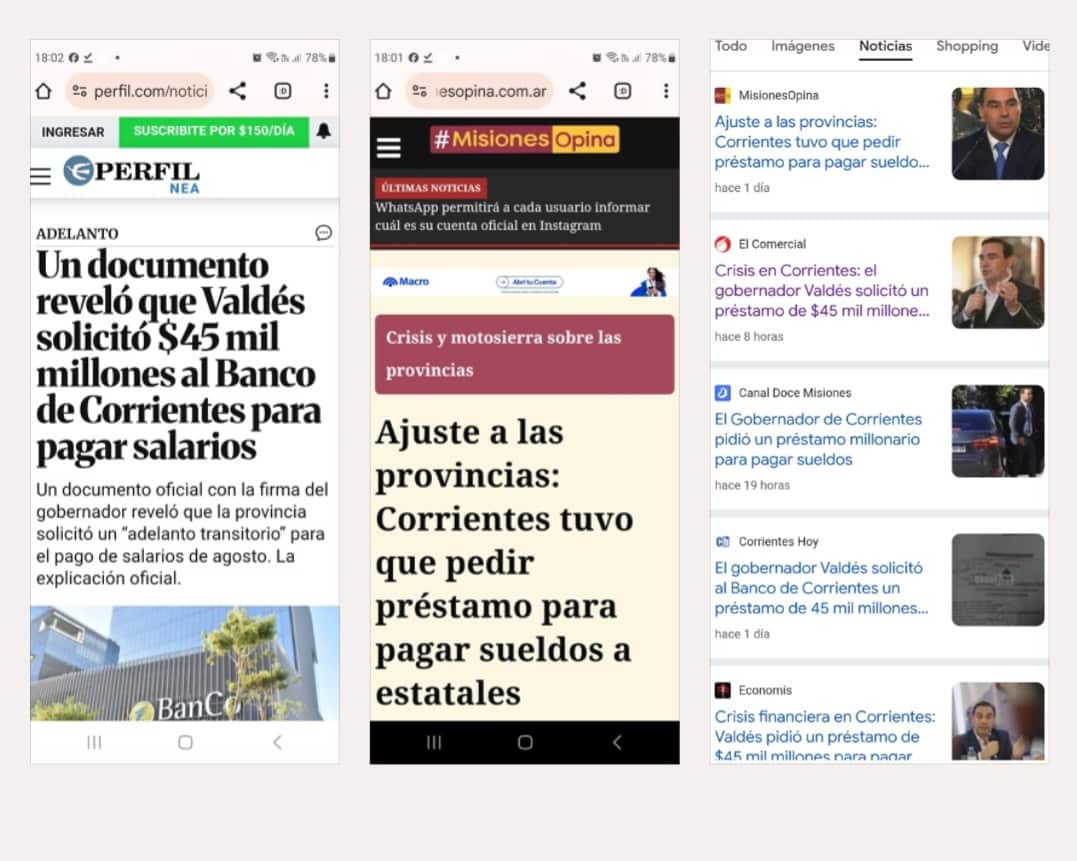
Task: Tap the recent apps button on the MisionesOpina phone
Action: pos(434,742)
